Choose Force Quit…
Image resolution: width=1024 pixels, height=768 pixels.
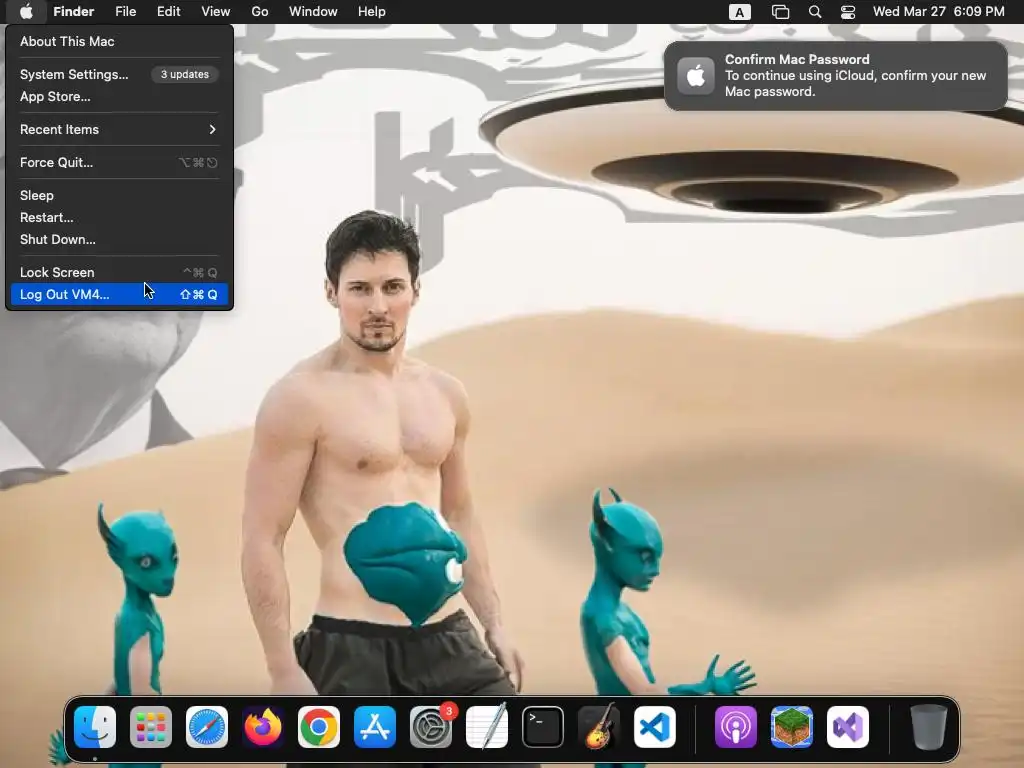click(120, 163)
